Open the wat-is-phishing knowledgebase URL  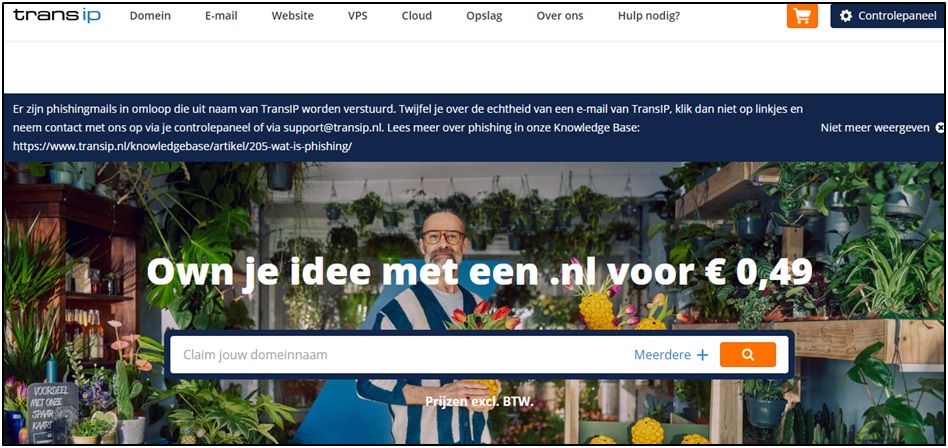coord(182,146)
